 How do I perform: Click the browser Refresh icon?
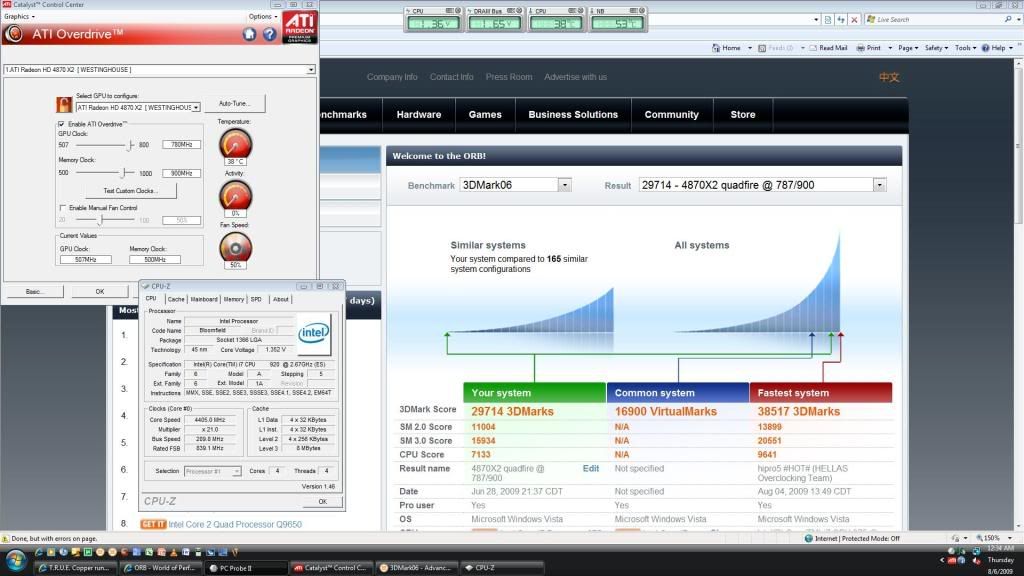841,20
